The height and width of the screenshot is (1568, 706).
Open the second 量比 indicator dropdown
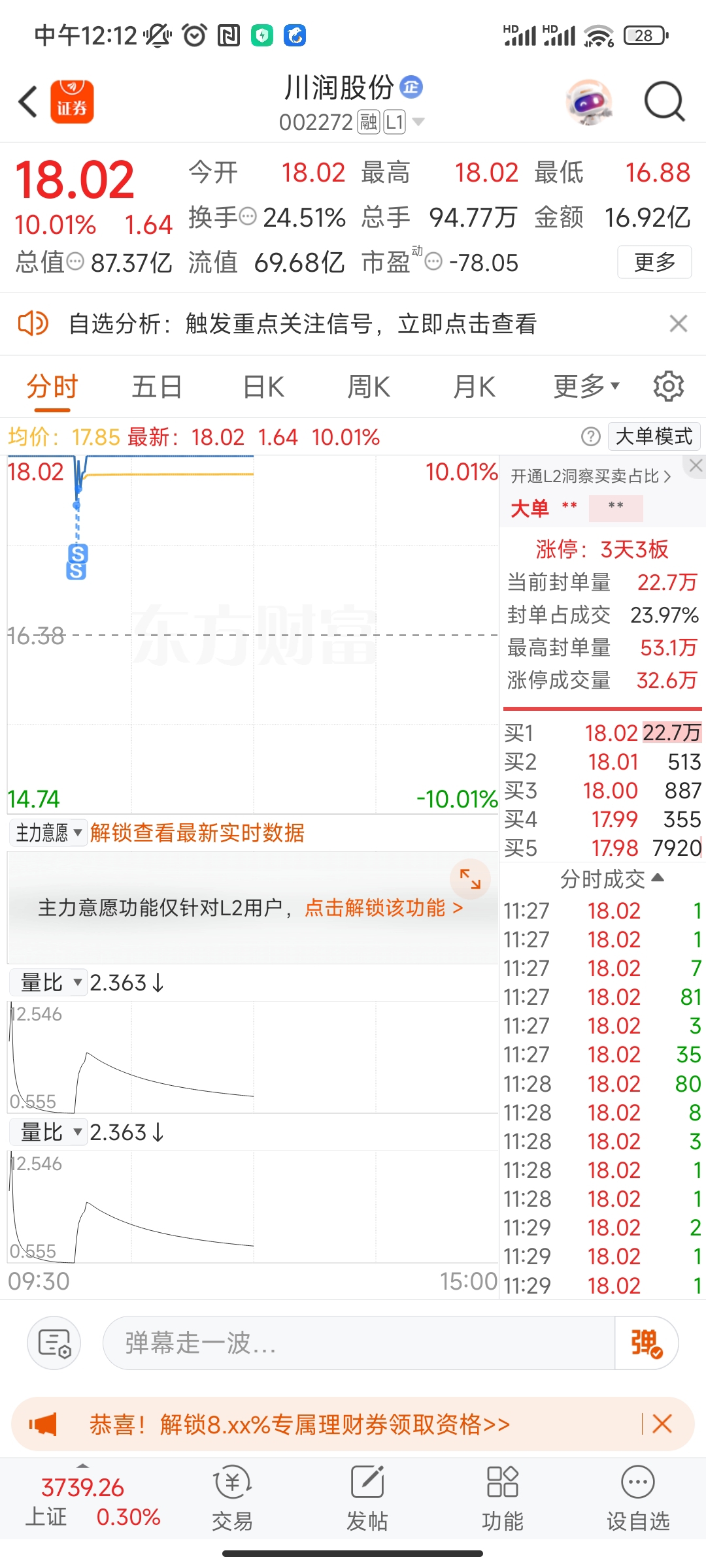(48, 1132)
